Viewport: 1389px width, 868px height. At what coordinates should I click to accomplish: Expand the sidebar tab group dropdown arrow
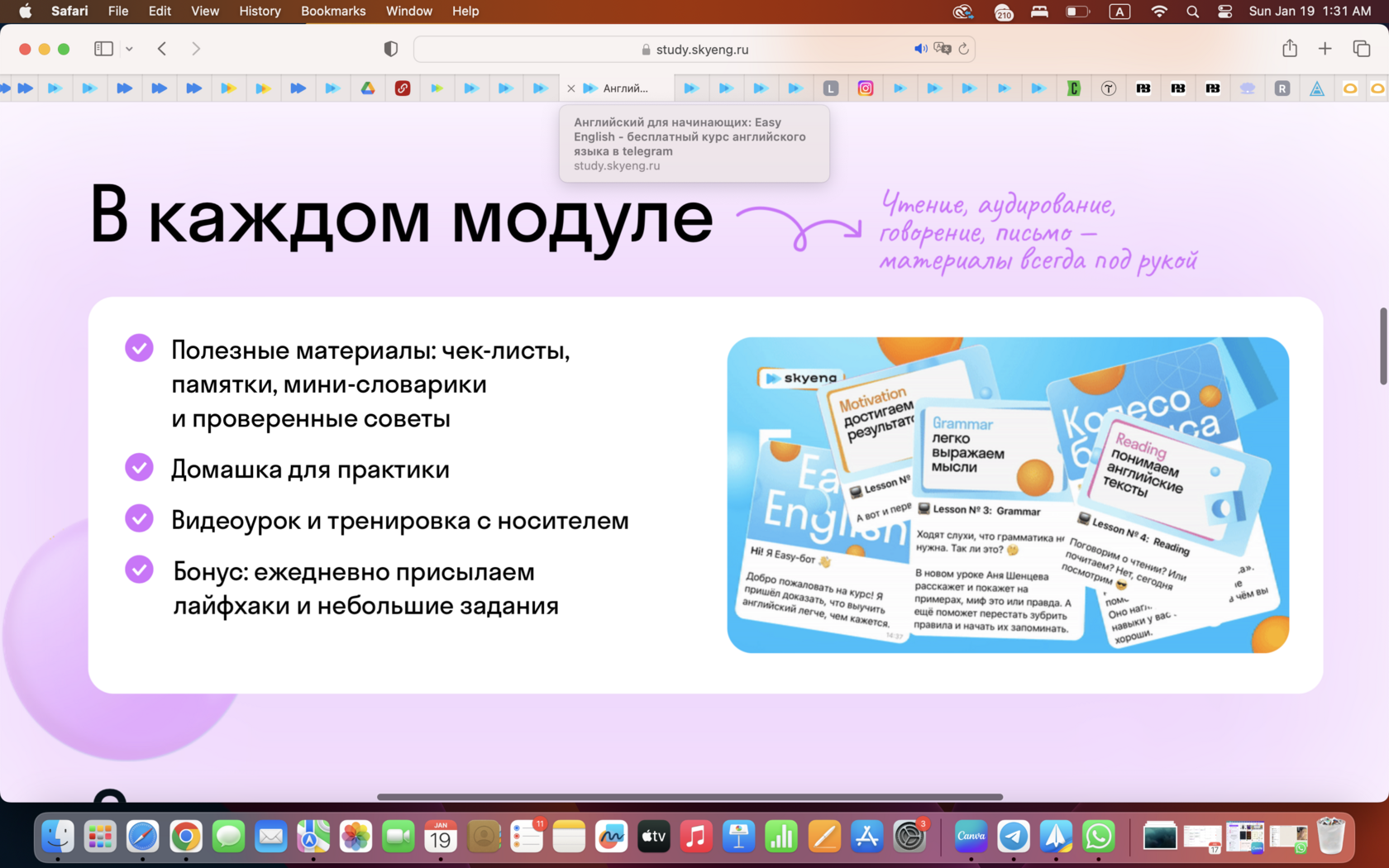tap(129, 49)
